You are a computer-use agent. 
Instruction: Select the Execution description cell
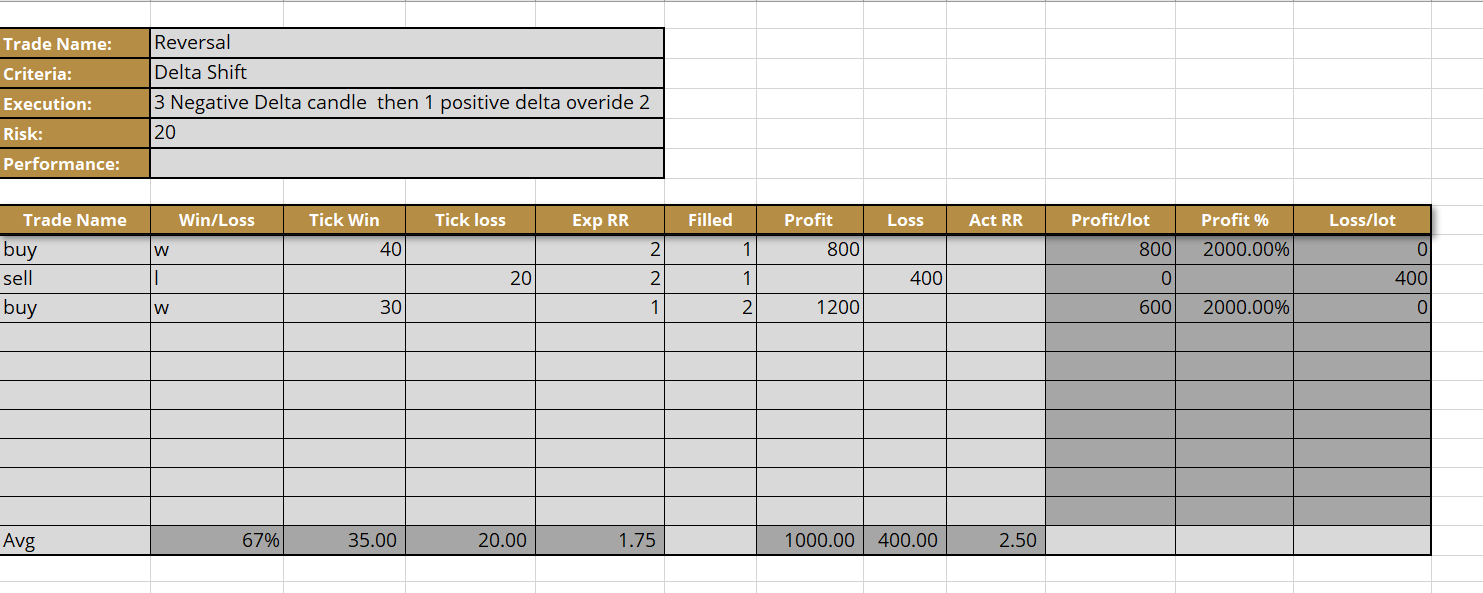pos(406,103)
